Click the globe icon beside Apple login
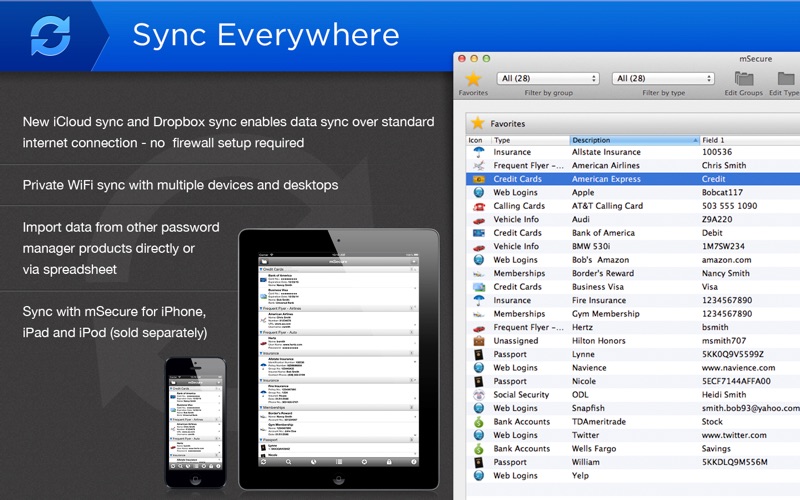The height and width of the screenshot is (500, 800). (x=477, y=192)
